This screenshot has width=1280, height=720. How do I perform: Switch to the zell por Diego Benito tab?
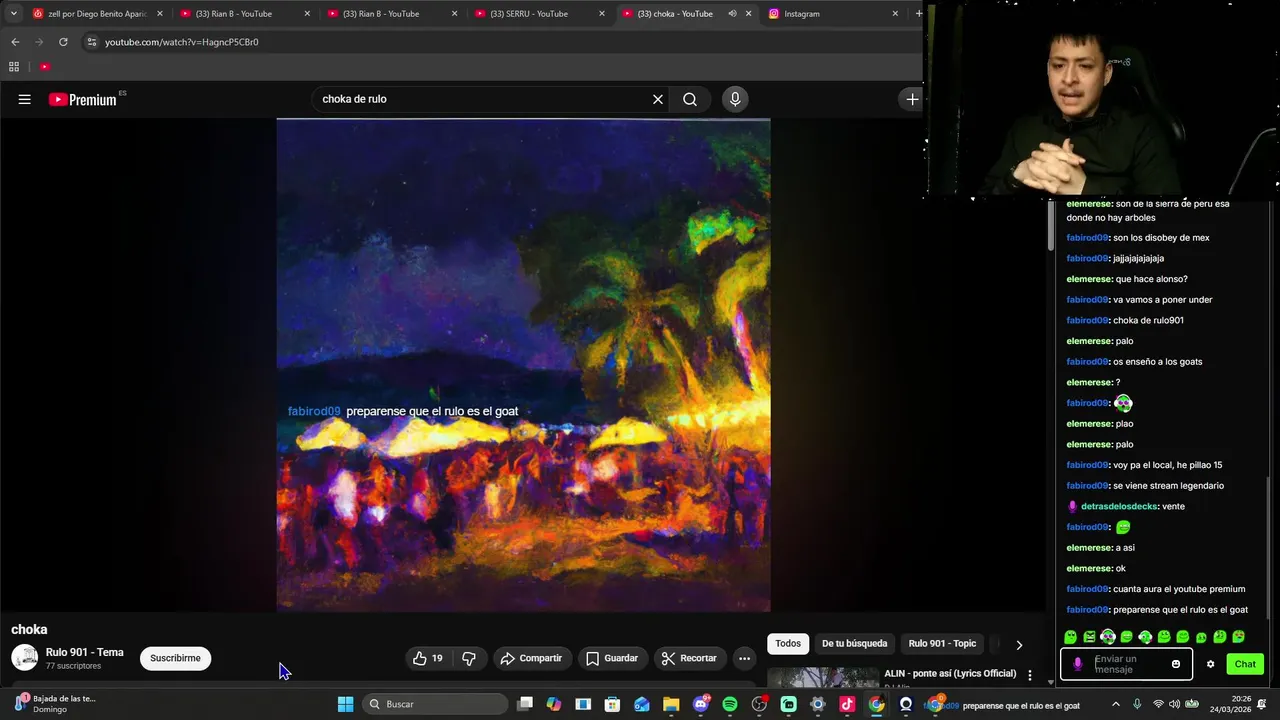pos(98,14)
